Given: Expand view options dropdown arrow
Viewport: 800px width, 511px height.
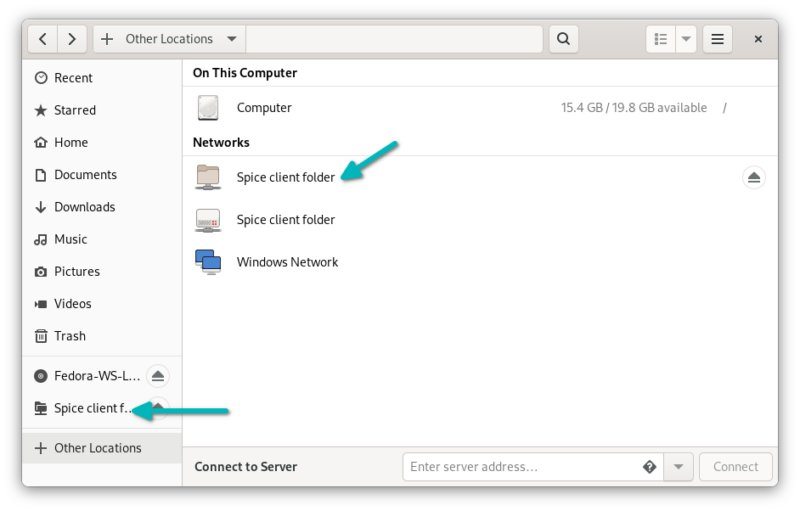Looking at the screenshot, I should [x=686, y=39].
